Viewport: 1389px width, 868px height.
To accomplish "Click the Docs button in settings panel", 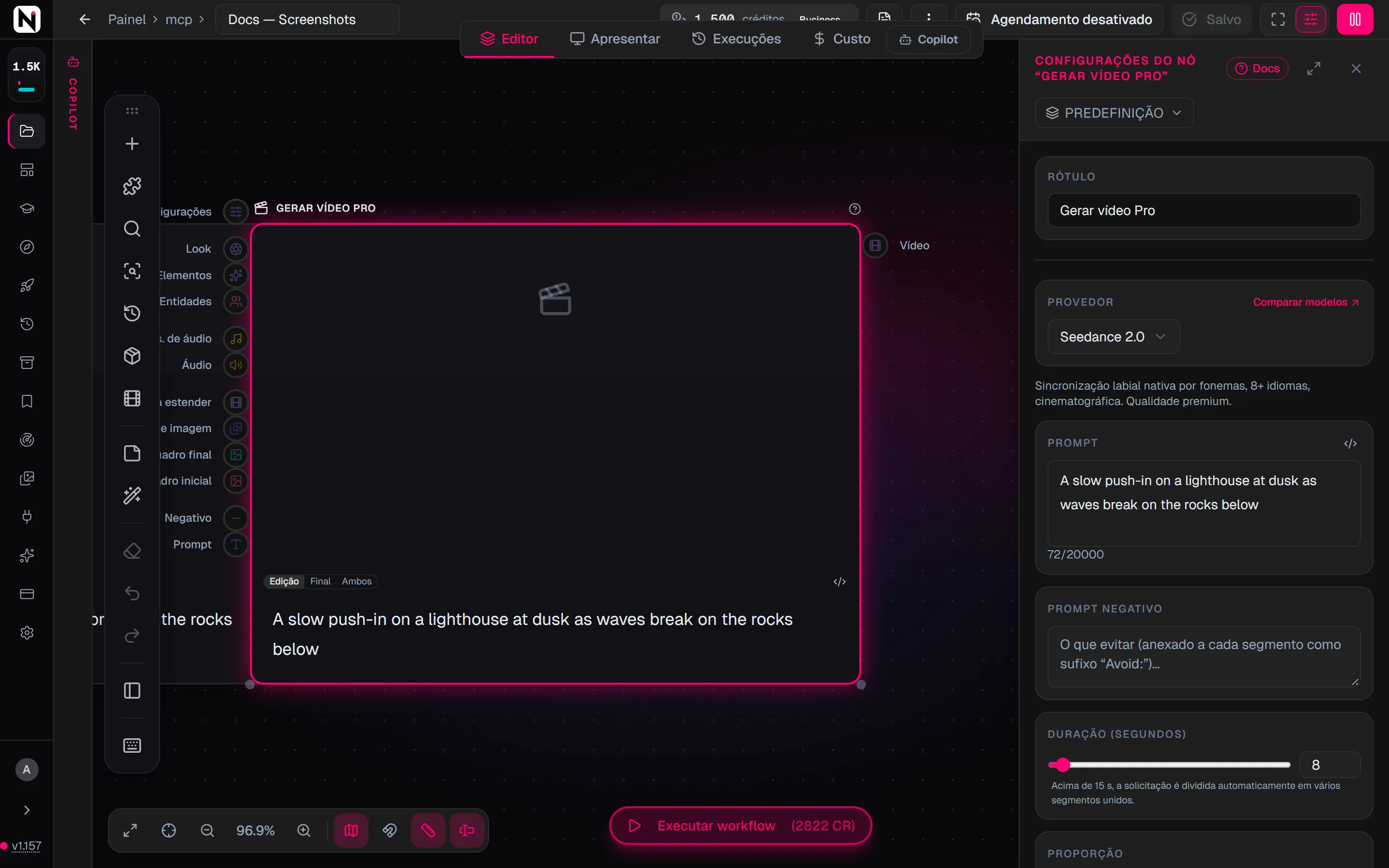I will [x=1257, y=68].
